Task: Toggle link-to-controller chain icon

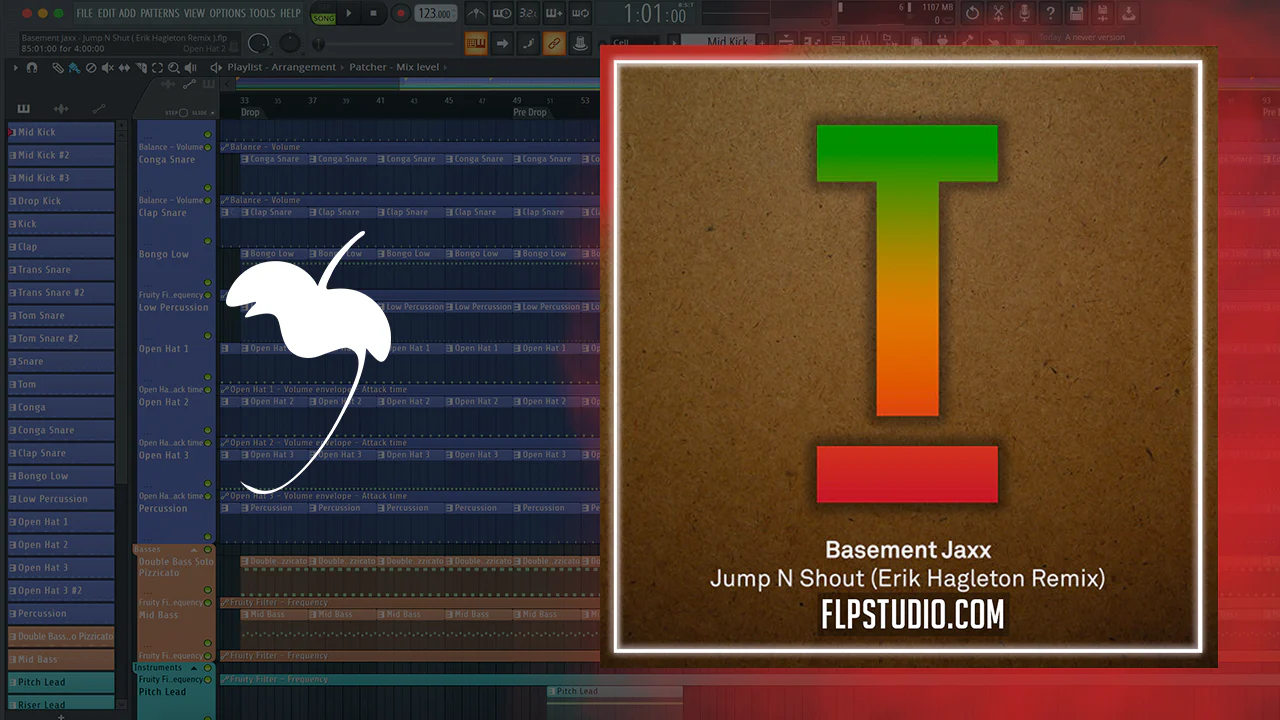Action: (x=554, y=43)
